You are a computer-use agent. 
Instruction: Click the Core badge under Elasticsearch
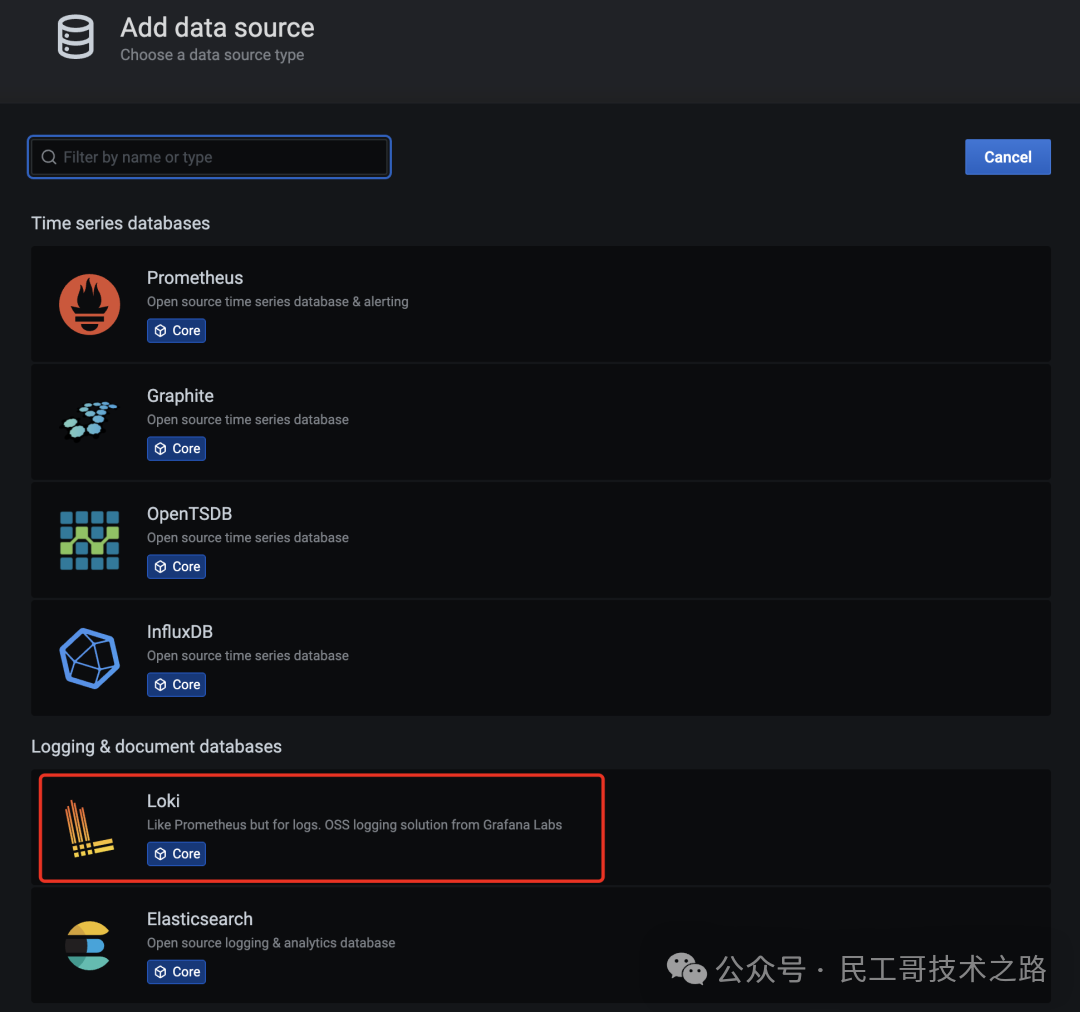(x=176, y=971)
